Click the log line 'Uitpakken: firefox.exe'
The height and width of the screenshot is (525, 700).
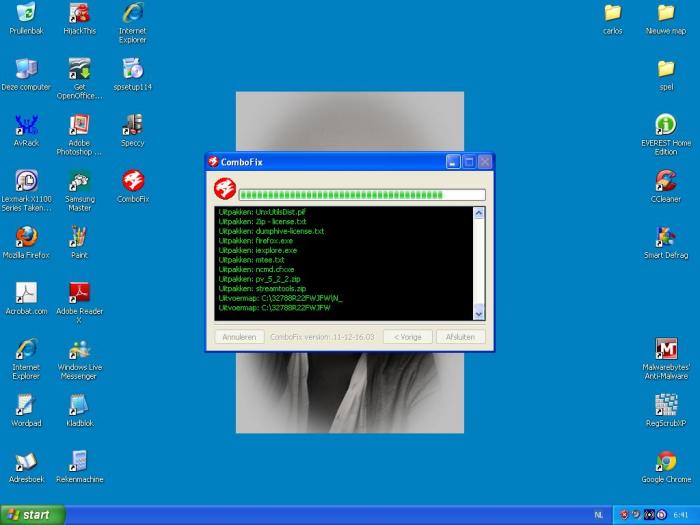point(256,241)
